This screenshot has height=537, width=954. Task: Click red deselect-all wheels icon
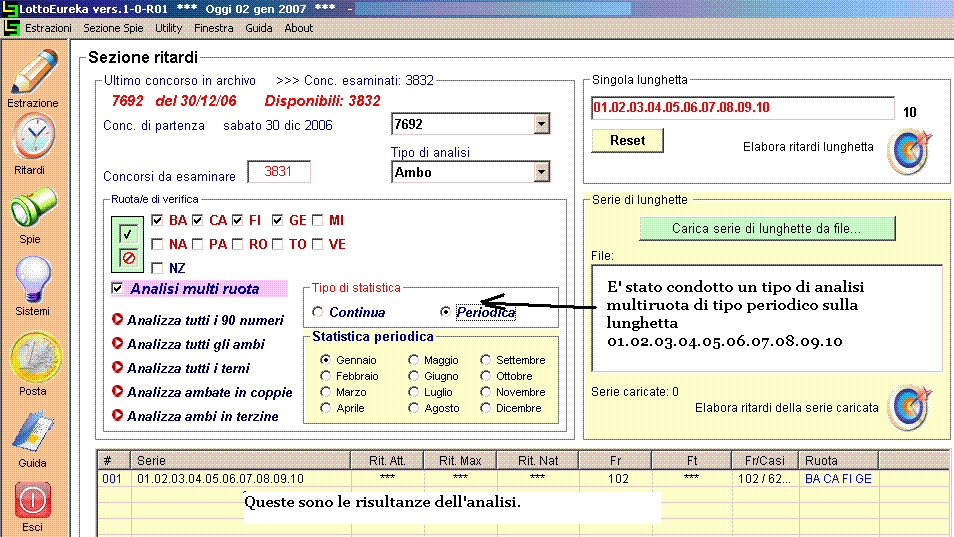[128, 258]
